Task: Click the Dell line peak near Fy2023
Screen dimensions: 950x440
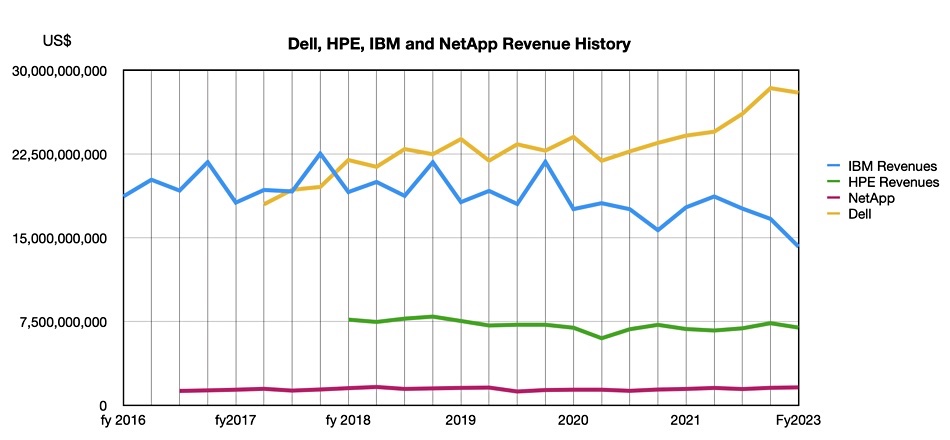Action: click(x=770, y=88)
